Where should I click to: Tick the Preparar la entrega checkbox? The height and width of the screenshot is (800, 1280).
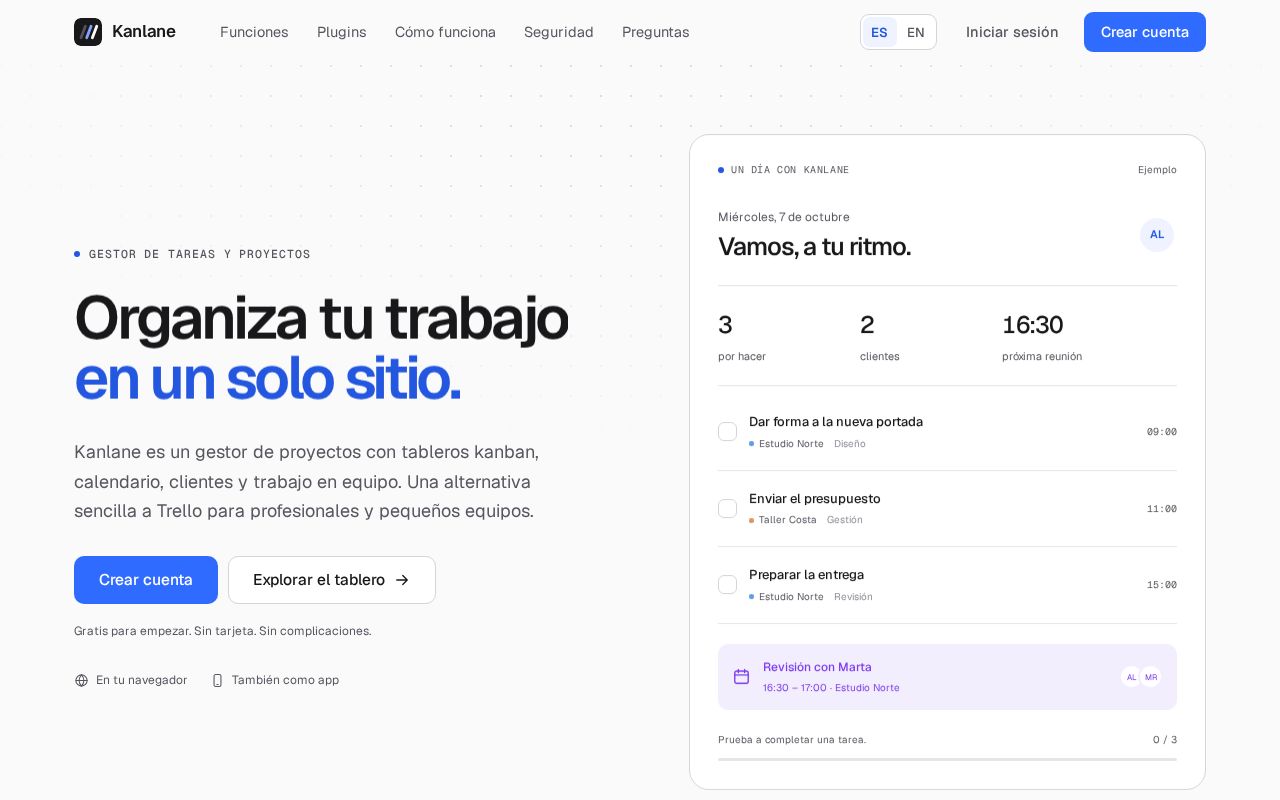tap(727, 585)
